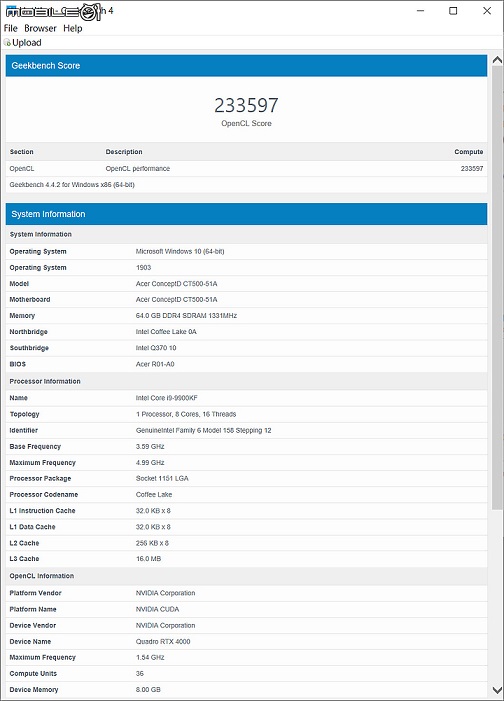Select the 233597 OpenCL score number
The width and height of the screenshot is (504, 701).
246,106
